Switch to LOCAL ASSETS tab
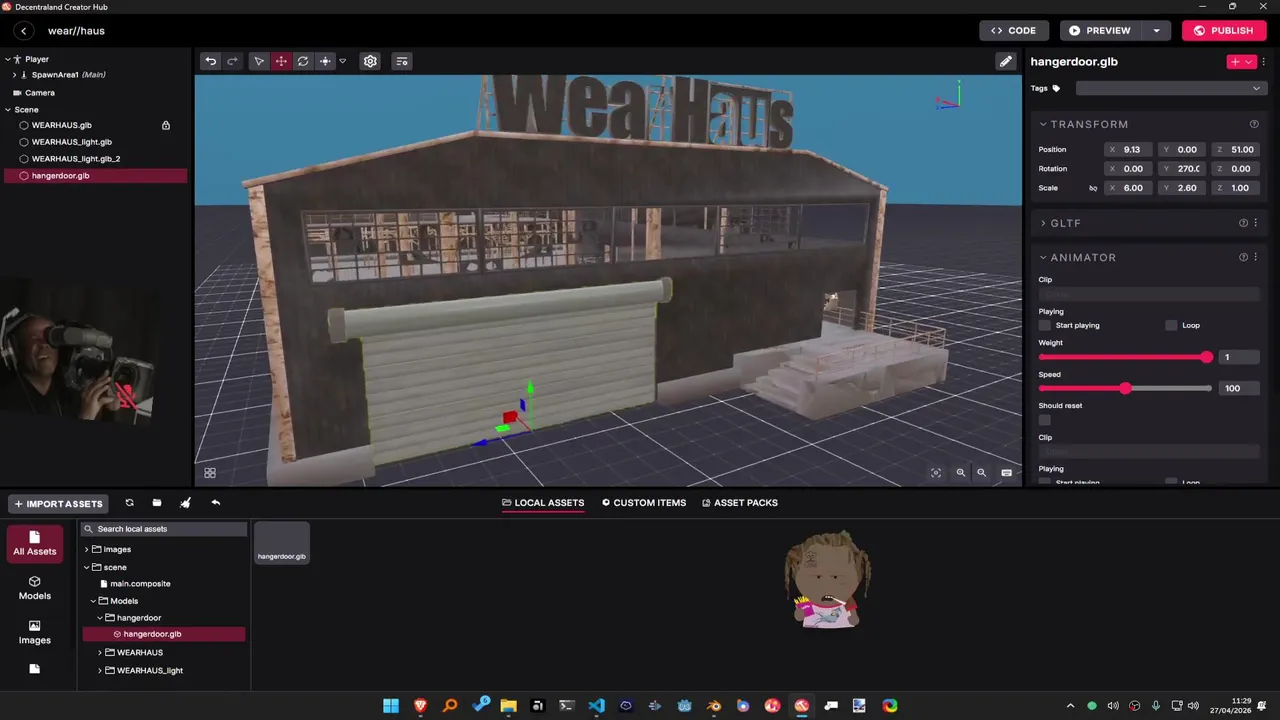Image resolution: width=1280 pixels, height=720 pixels. [x=543, y=503]
